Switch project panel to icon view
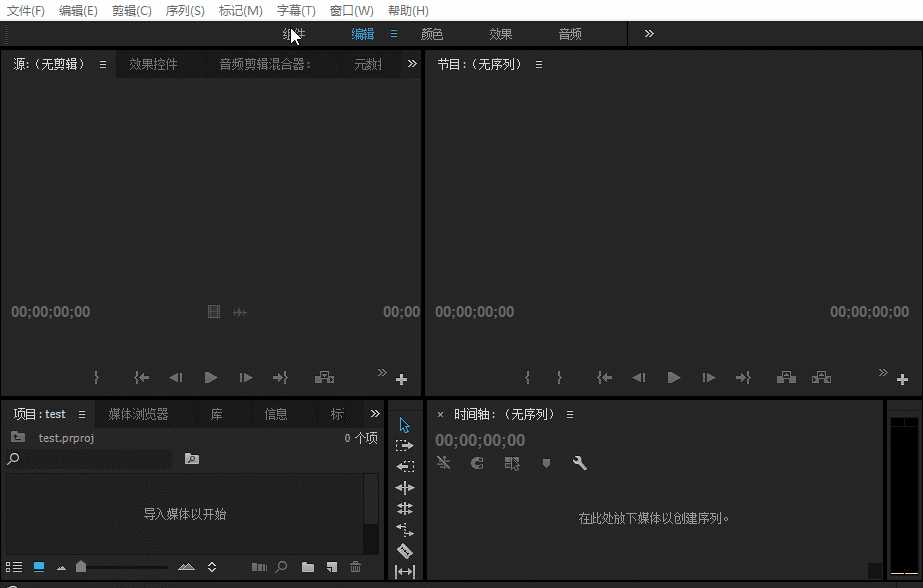 tap(39, 567)
